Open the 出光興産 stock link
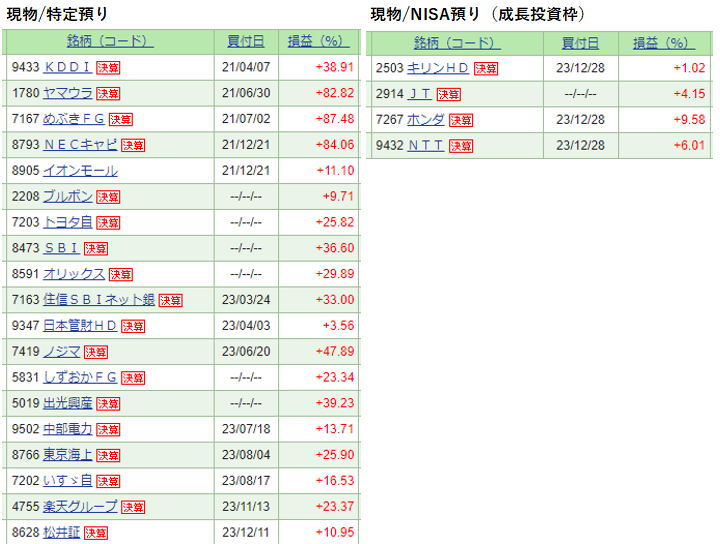Viewport: 720px width, 544px height. click(68, 403)
